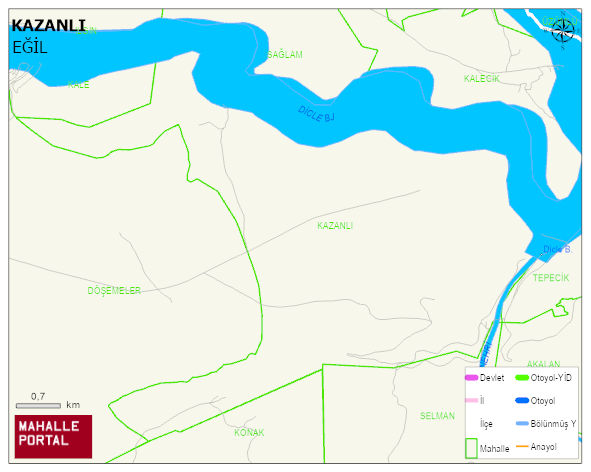
Task: Click the magenta Devlet legend swatch
Action: point(471,377)
